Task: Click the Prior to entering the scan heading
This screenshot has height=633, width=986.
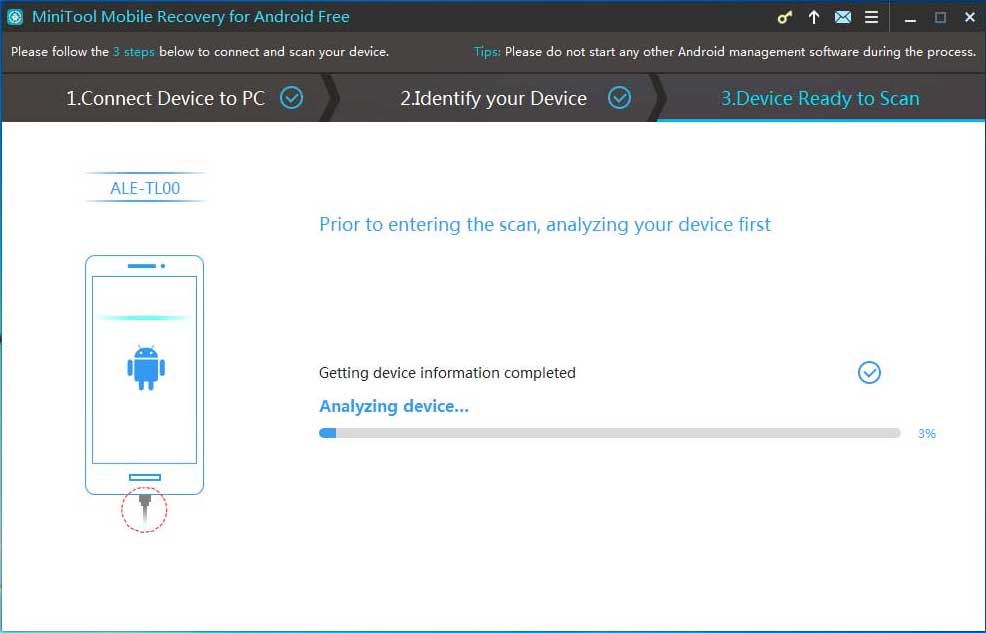Action: (545, 224)
